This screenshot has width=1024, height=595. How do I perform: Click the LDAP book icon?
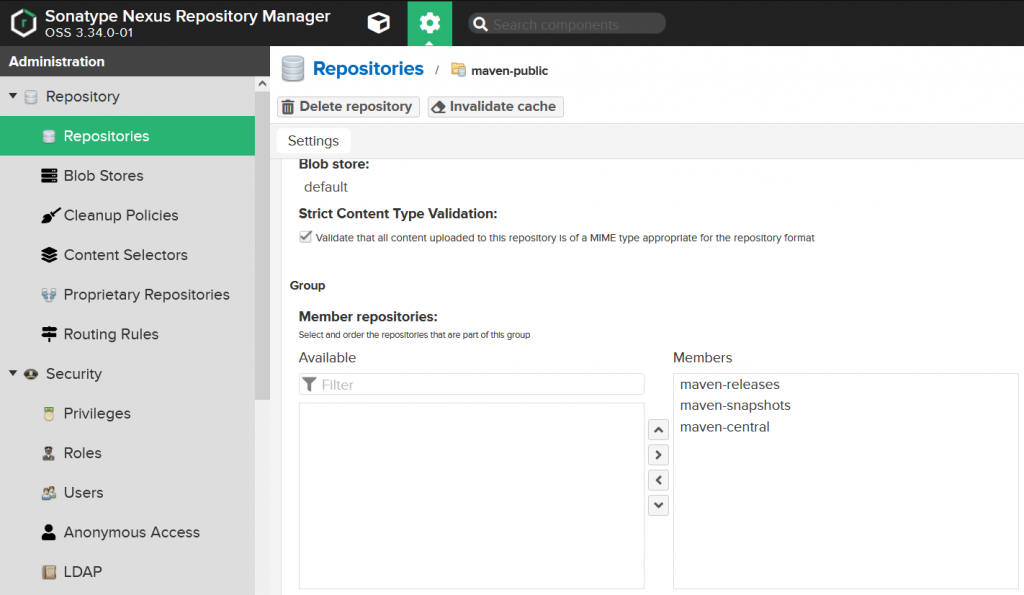coord(49,572)
